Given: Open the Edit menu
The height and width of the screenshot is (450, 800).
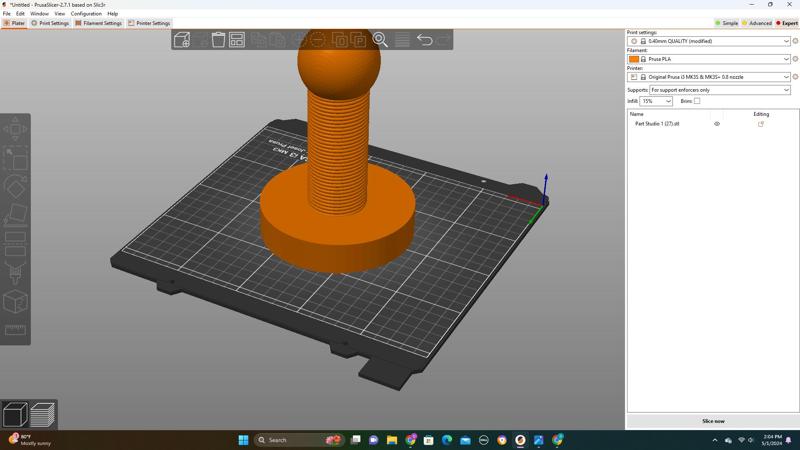Looking at the screenshot, I should pyautogui.click(x=20, y=14).
